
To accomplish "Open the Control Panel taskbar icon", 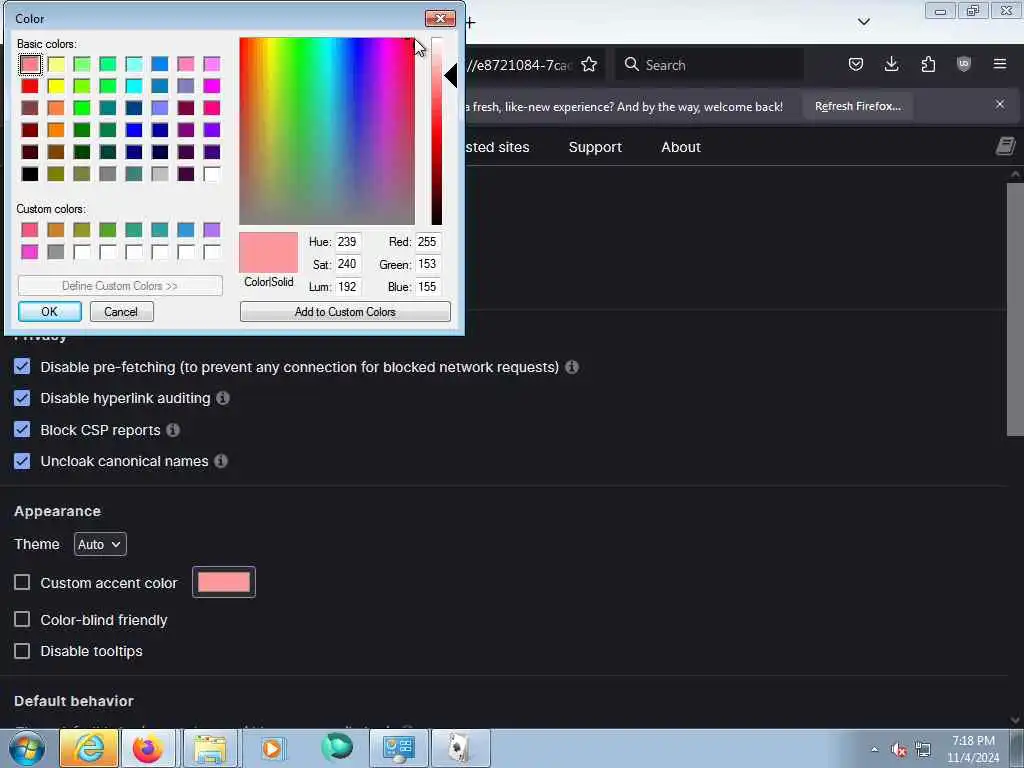I will tap(398, 748).
